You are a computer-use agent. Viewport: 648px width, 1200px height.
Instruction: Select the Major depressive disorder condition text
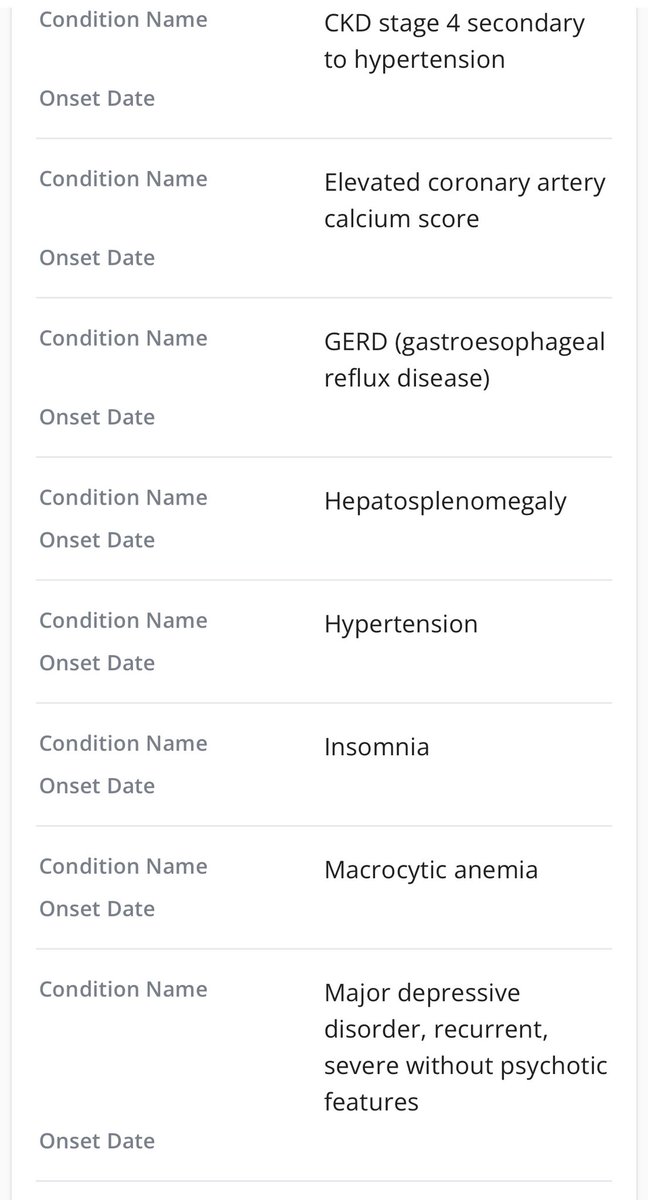[x=465, y=1047]
